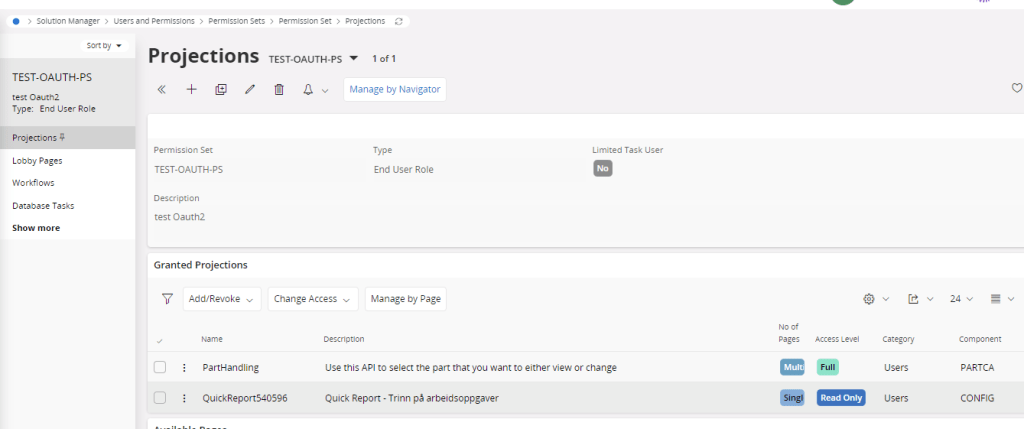Click the plus icon to add new

point(191,90)
